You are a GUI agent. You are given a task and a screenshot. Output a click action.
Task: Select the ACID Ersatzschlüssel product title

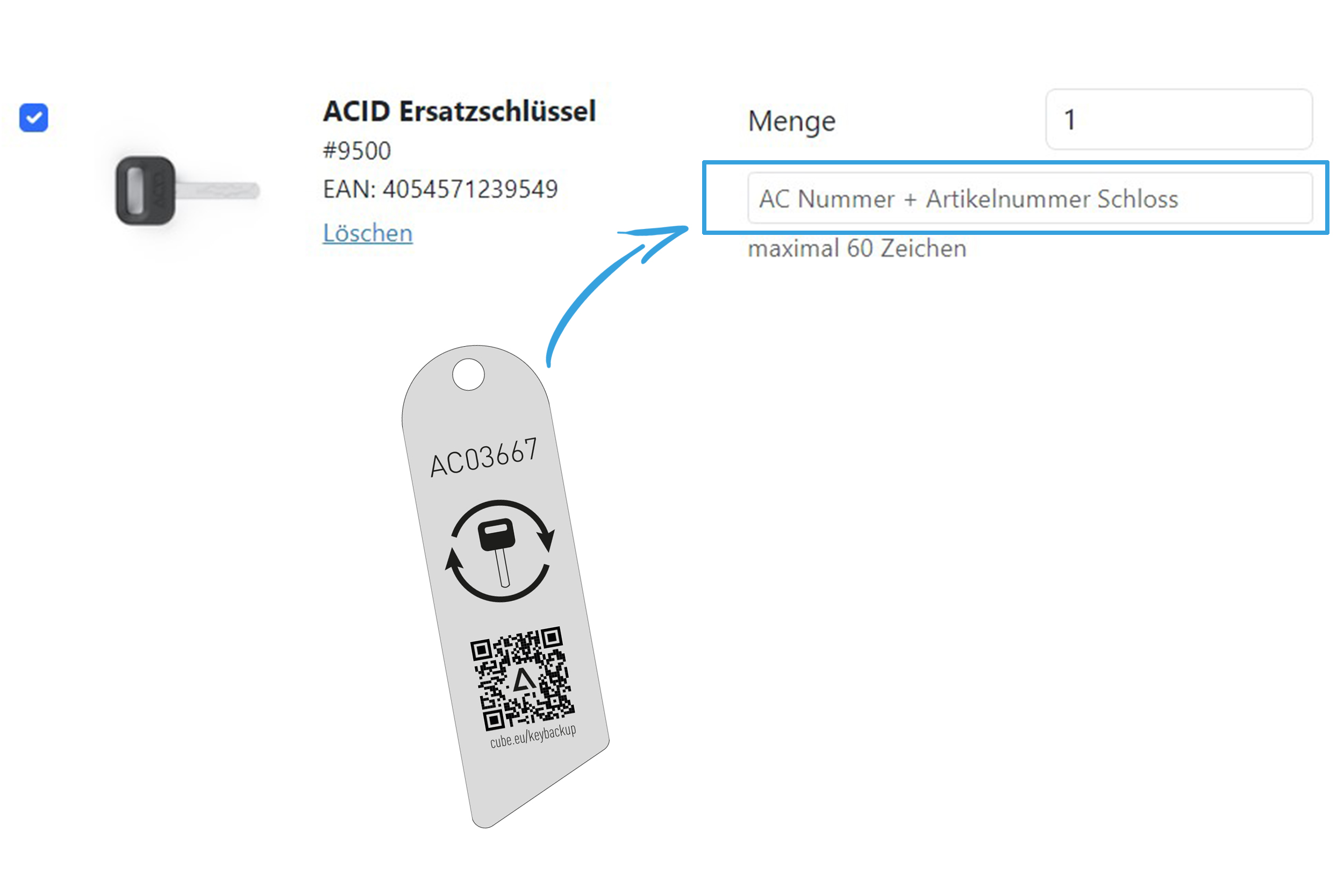click(x=459, y=111)
